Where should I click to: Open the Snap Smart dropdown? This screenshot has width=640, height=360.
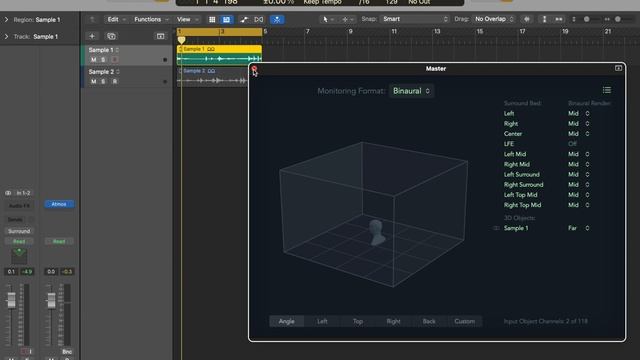414,19
